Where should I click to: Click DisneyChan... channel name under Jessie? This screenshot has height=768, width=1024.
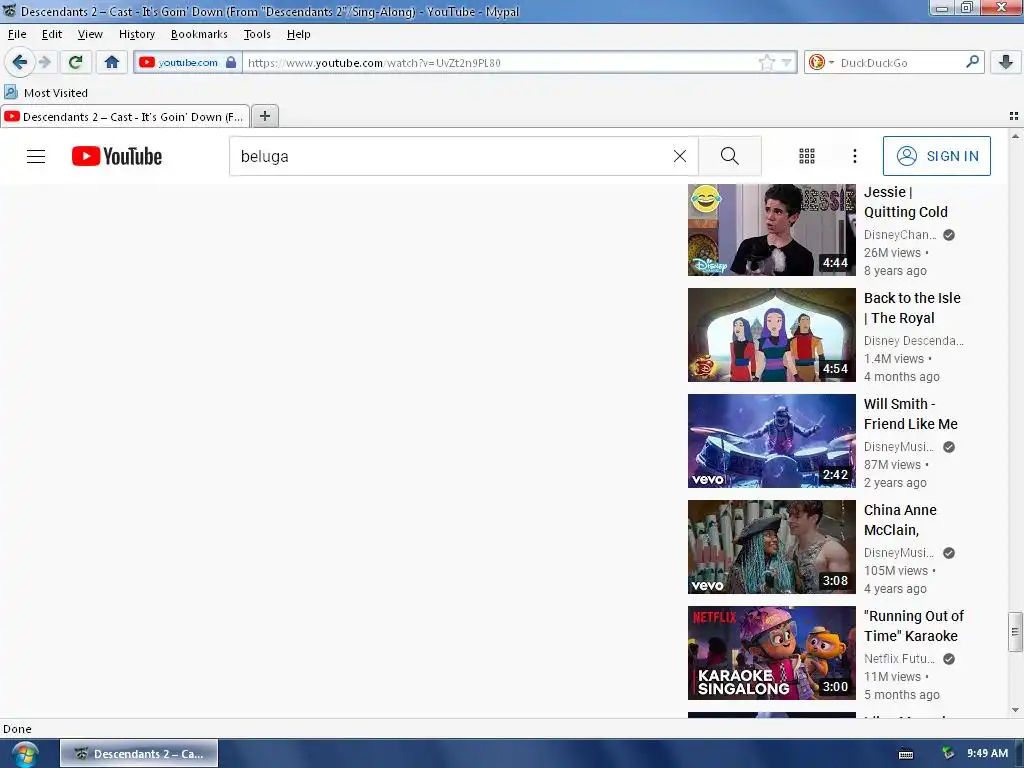click(899, 234)
